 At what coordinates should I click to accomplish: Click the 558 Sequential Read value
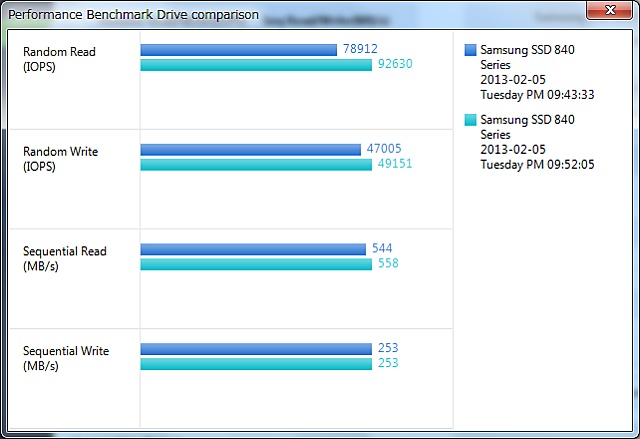tap(388, 263)
